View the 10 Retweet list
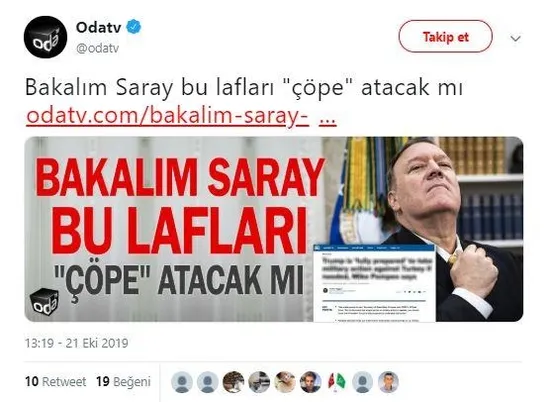Image resolution: width=550 pixels, height=402 pixels. [55, 381]
